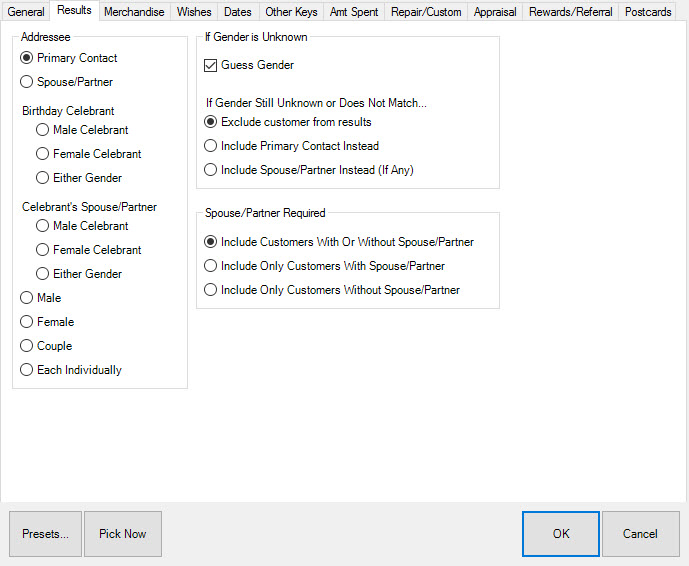Go to the Rewards/Referral tab
Screen dimensions: 689x566
[x=571, y=12]
